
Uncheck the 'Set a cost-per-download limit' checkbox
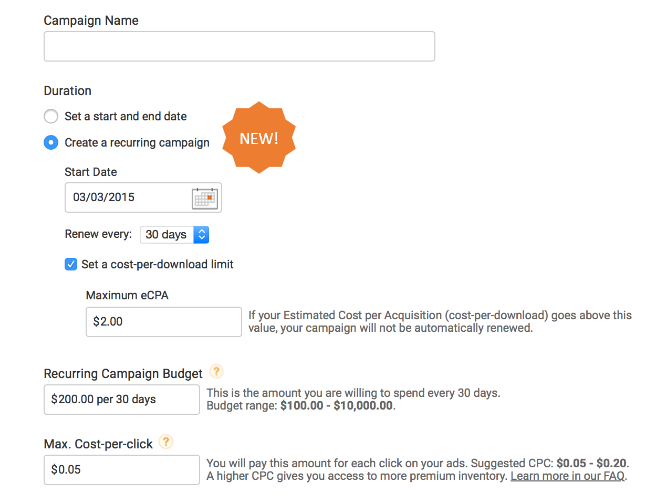pos(71,264)
